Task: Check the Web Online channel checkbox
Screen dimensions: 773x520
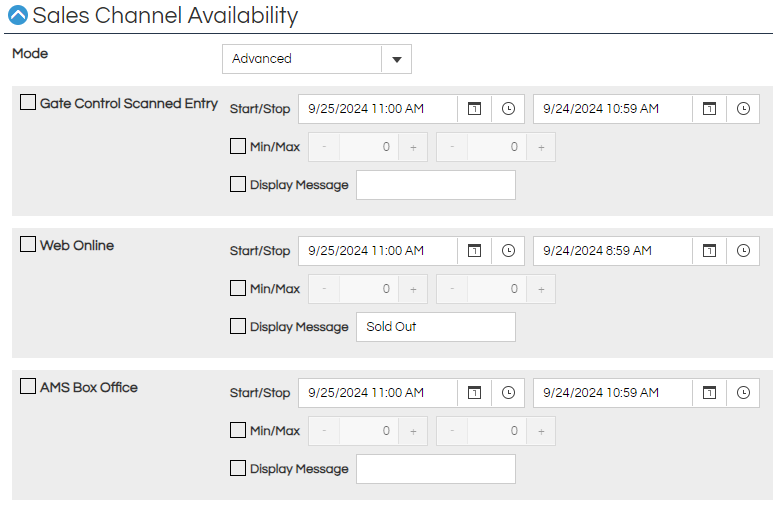Action: (28, 245)
